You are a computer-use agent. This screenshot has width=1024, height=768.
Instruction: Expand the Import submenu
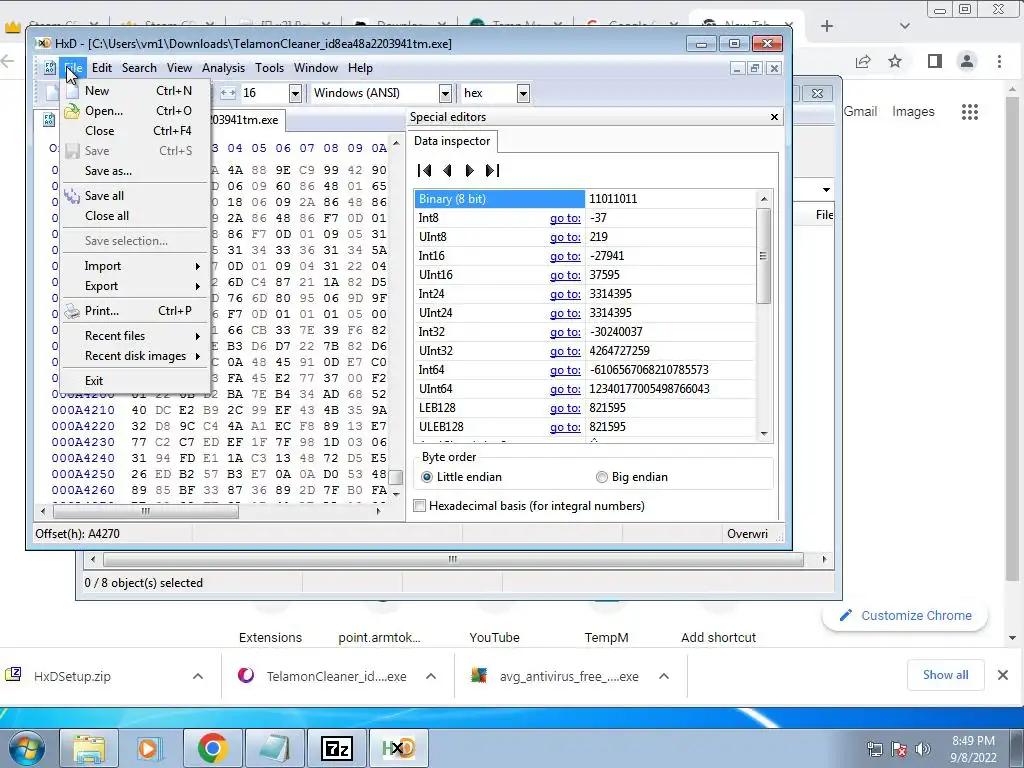135,266
